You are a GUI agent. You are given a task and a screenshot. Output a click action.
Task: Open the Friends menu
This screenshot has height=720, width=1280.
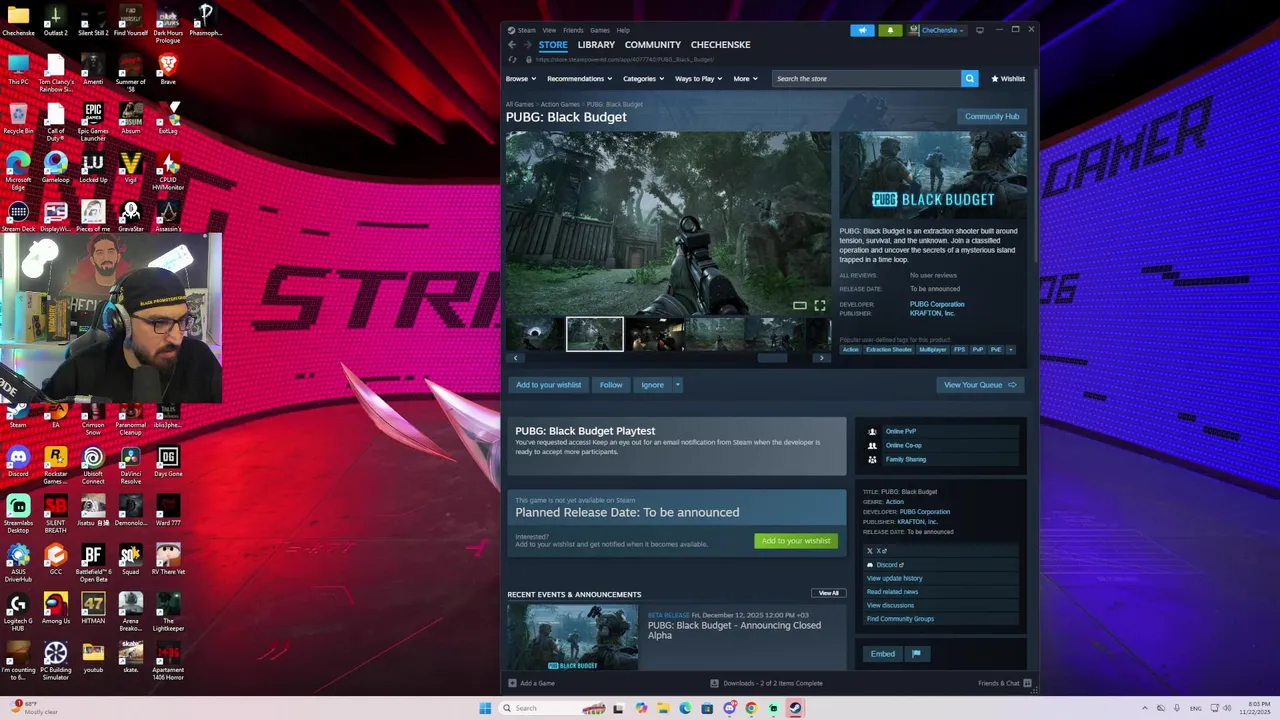point(573,30)
